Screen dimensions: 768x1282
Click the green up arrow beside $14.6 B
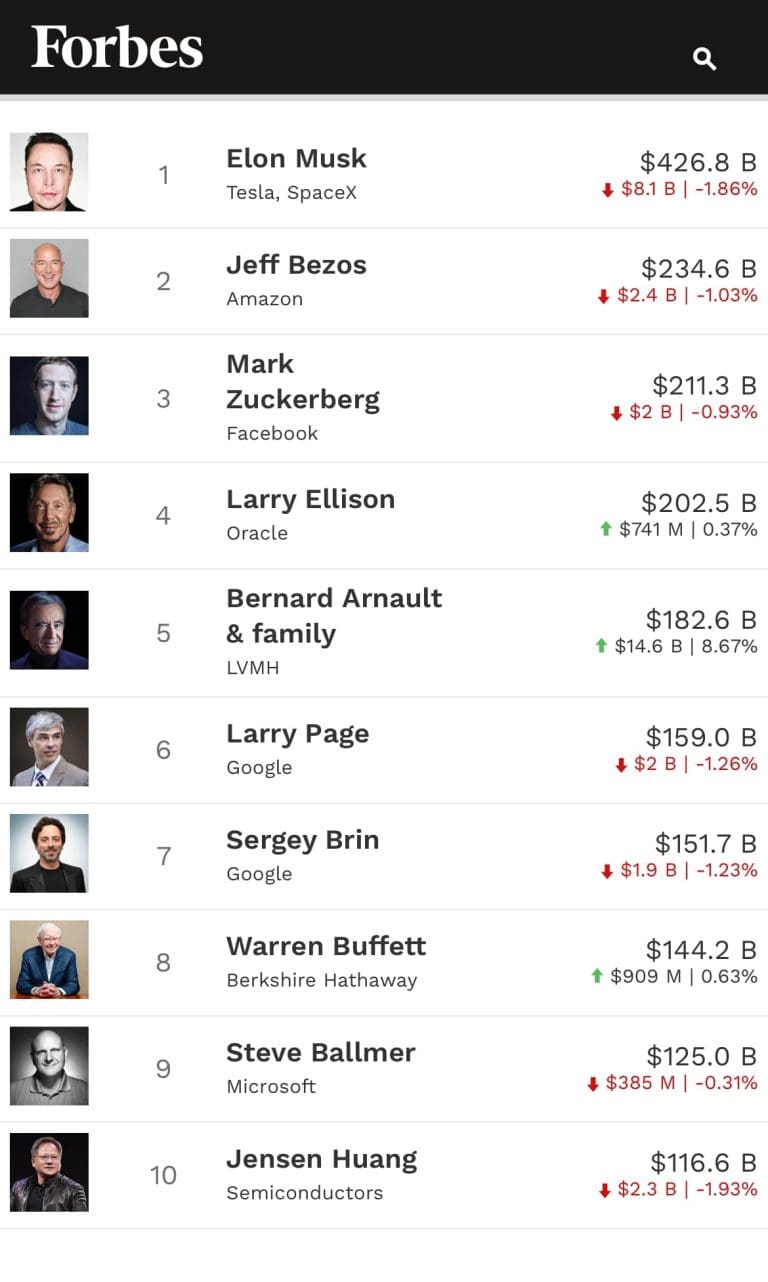(x=601, y=646)
